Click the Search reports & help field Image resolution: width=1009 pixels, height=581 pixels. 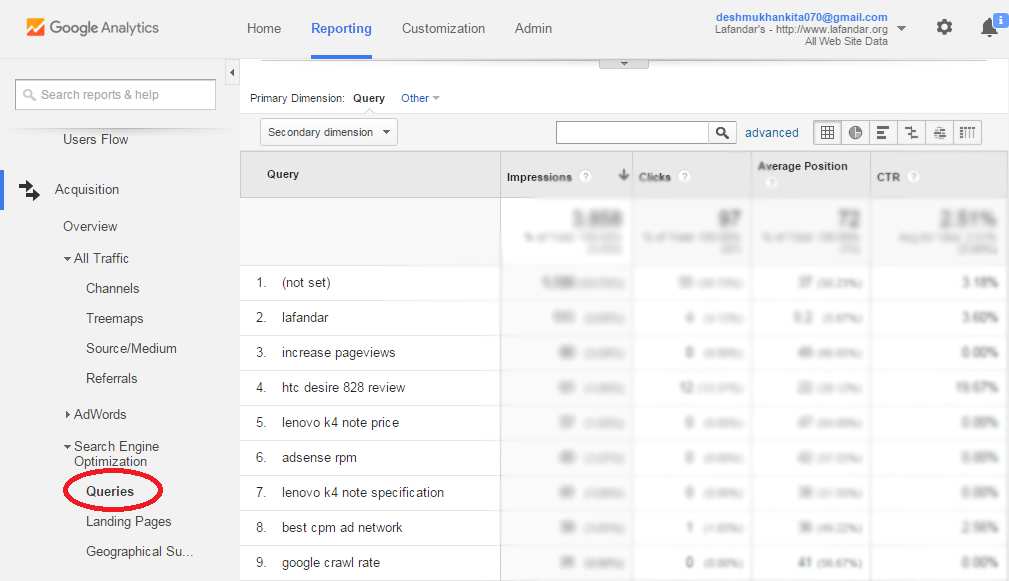pos(115,95)
